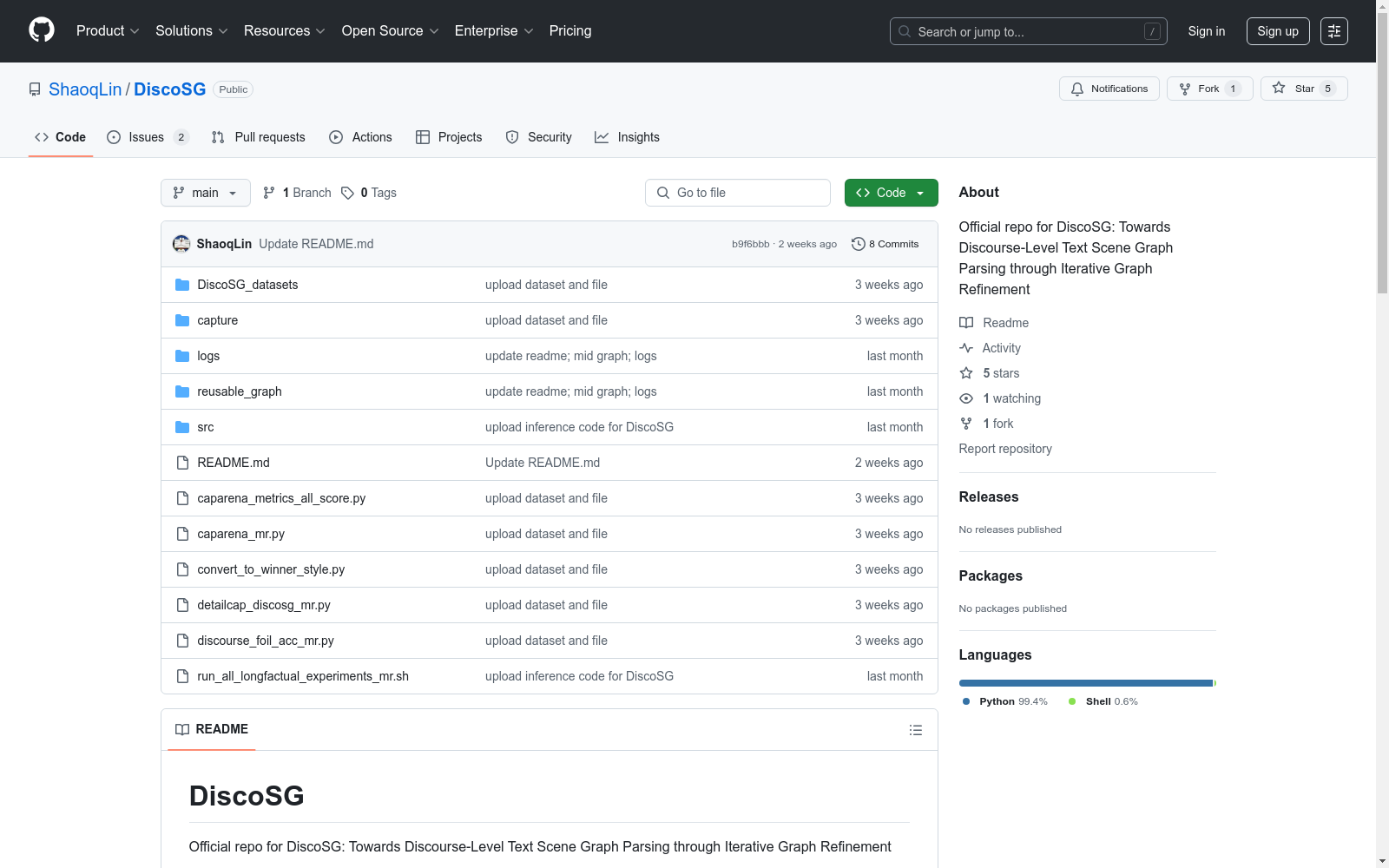Open the convert_to_winner_style.py file
The width and height of the screenshot is (1389, 868).
271,569
